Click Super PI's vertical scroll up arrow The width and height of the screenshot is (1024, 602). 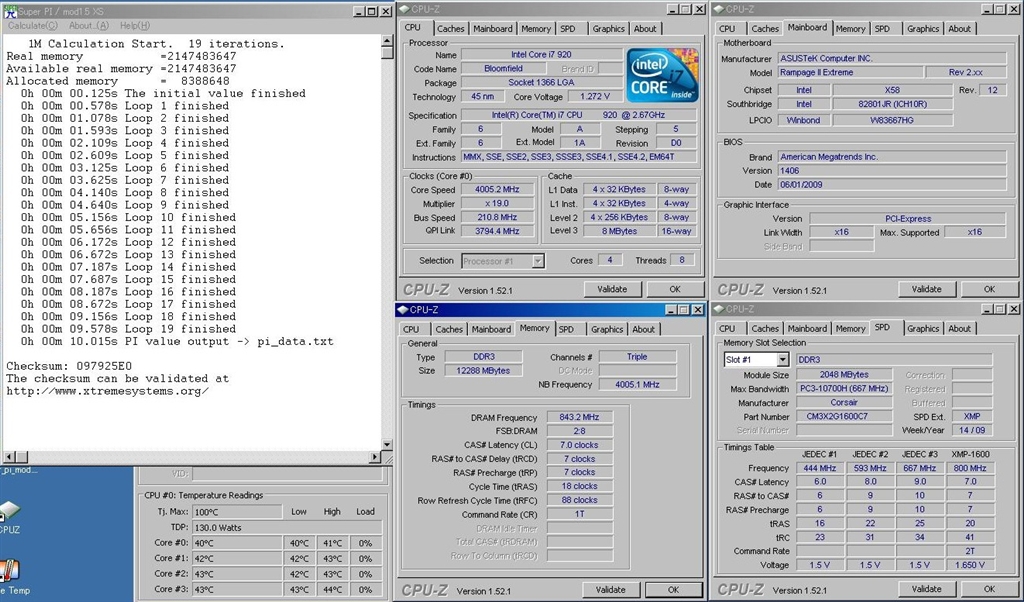tap(388, 41)
